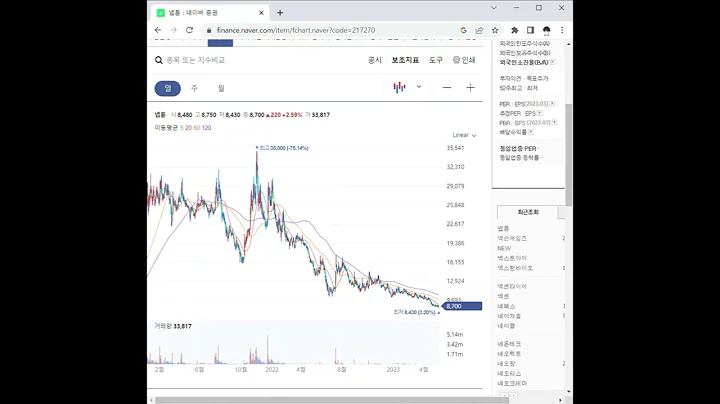
Task: Click the 5-day moving average label
Action: [x=181, y=128]
